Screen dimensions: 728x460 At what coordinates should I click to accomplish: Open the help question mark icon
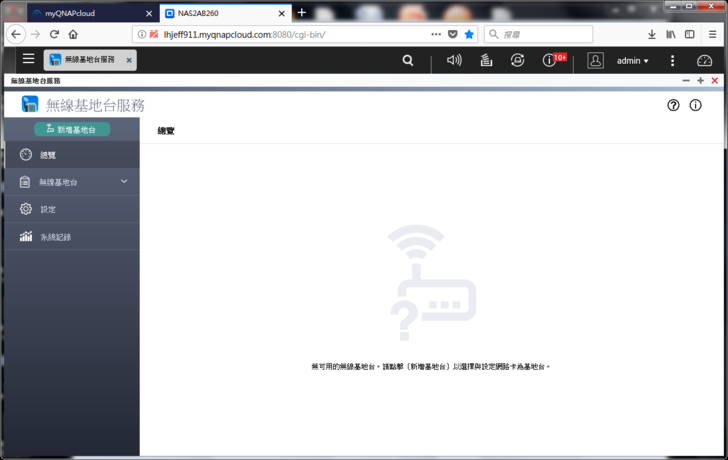point(673,105)
